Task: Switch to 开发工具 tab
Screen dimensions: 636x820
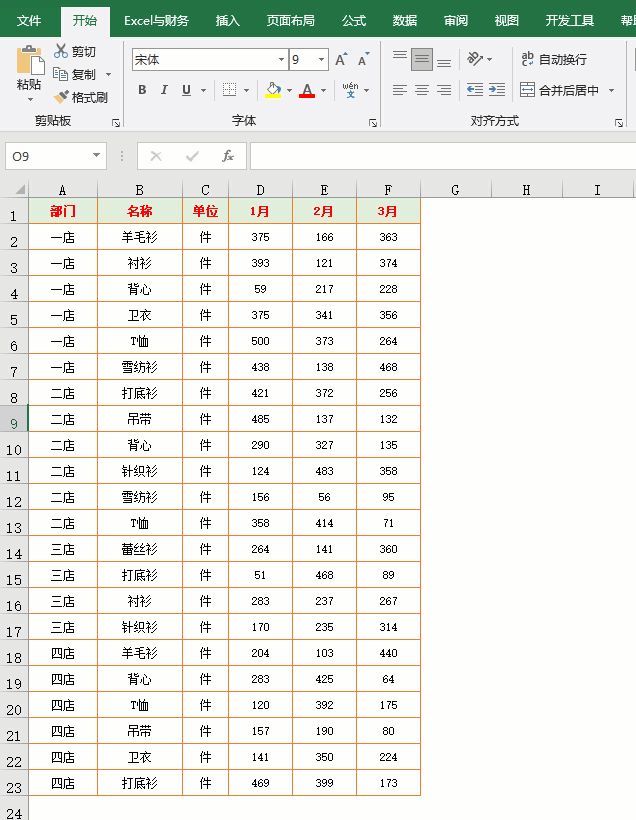Action: 570,20
